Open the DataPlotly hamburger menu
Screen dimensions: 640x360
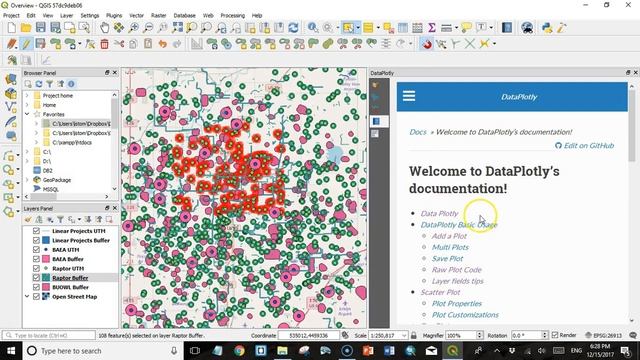click(x=409, y=96)
